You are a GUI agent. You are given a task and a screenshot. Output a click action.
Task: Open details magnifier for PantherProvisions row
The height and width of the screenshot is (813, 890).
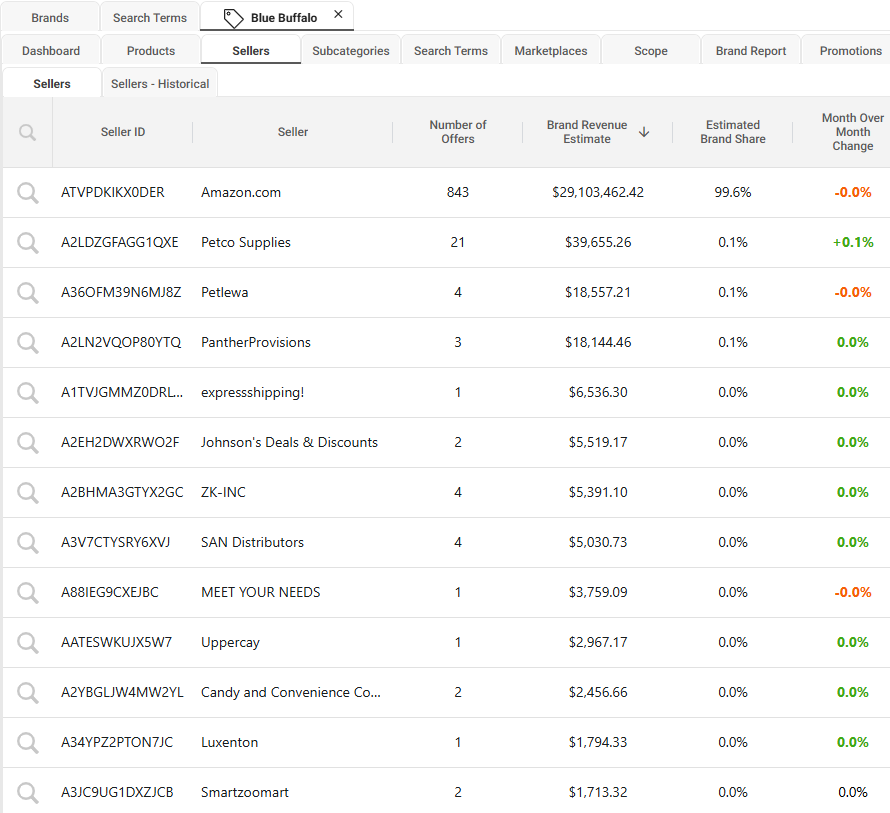tap(27, 343)
